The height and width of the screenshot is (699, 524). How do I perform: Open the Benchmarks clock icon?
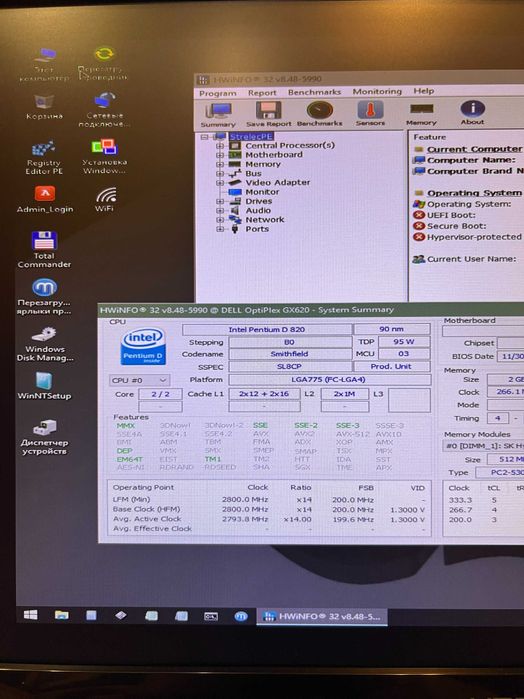pos(319,114)
